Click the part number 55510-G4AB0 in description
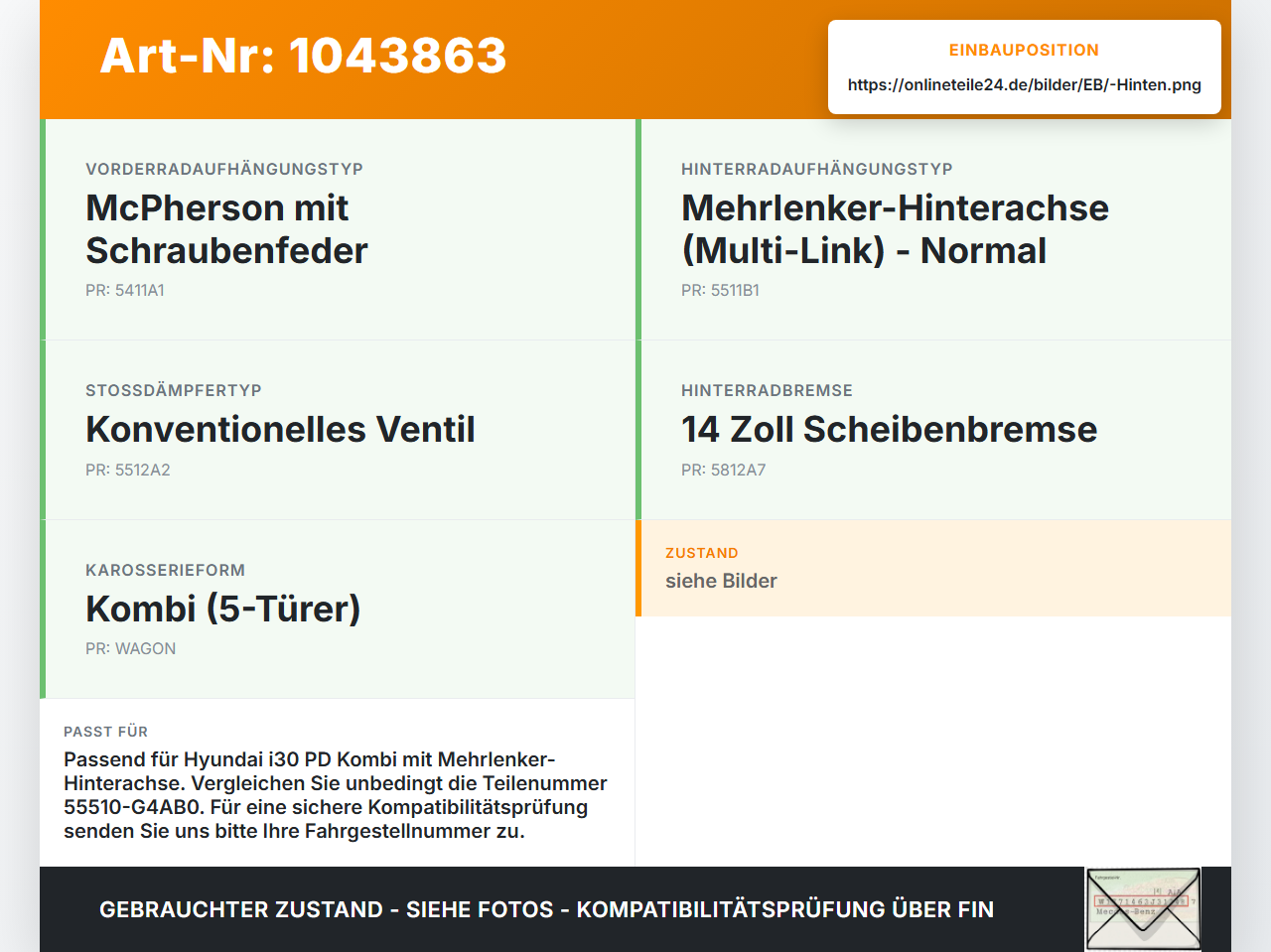 click(x=134, y=807)
